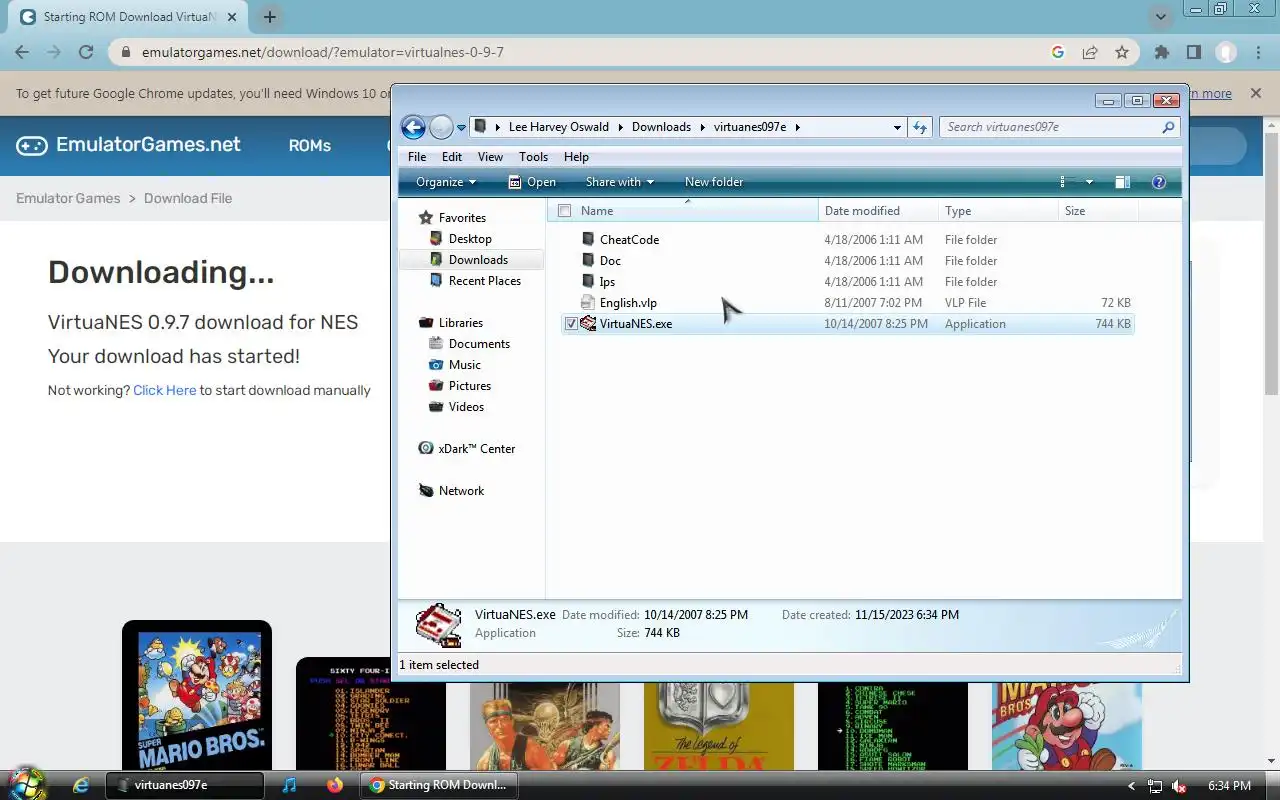Expand the arrow after Lee Harvey Oswald breadcrumb
The width and height of the screenshot is (1280, 800).
(620, 127)
